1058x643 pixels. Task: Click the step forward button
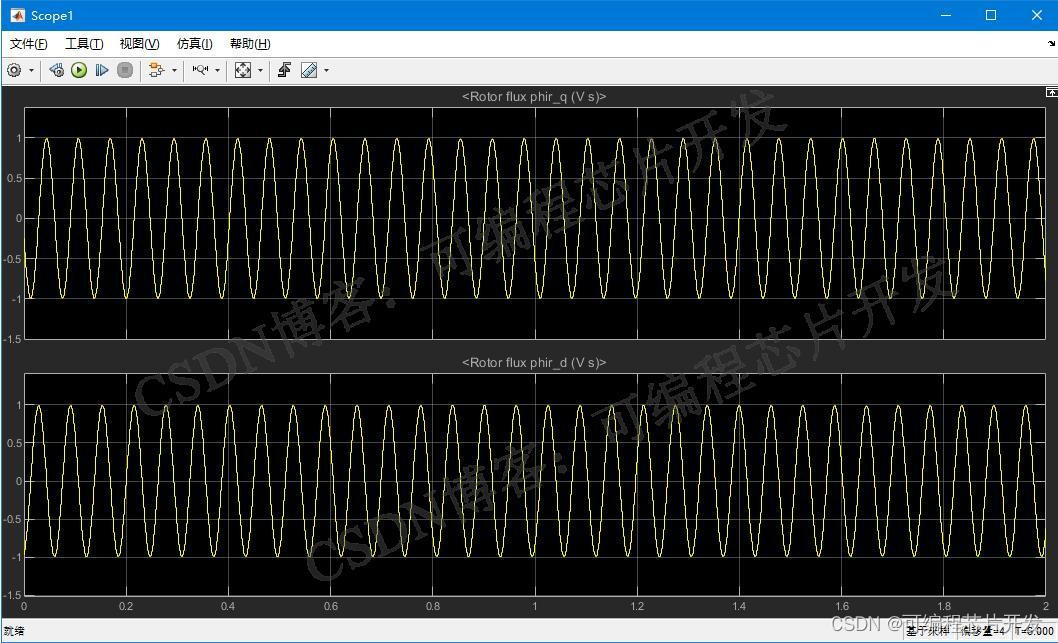[102, 70]
